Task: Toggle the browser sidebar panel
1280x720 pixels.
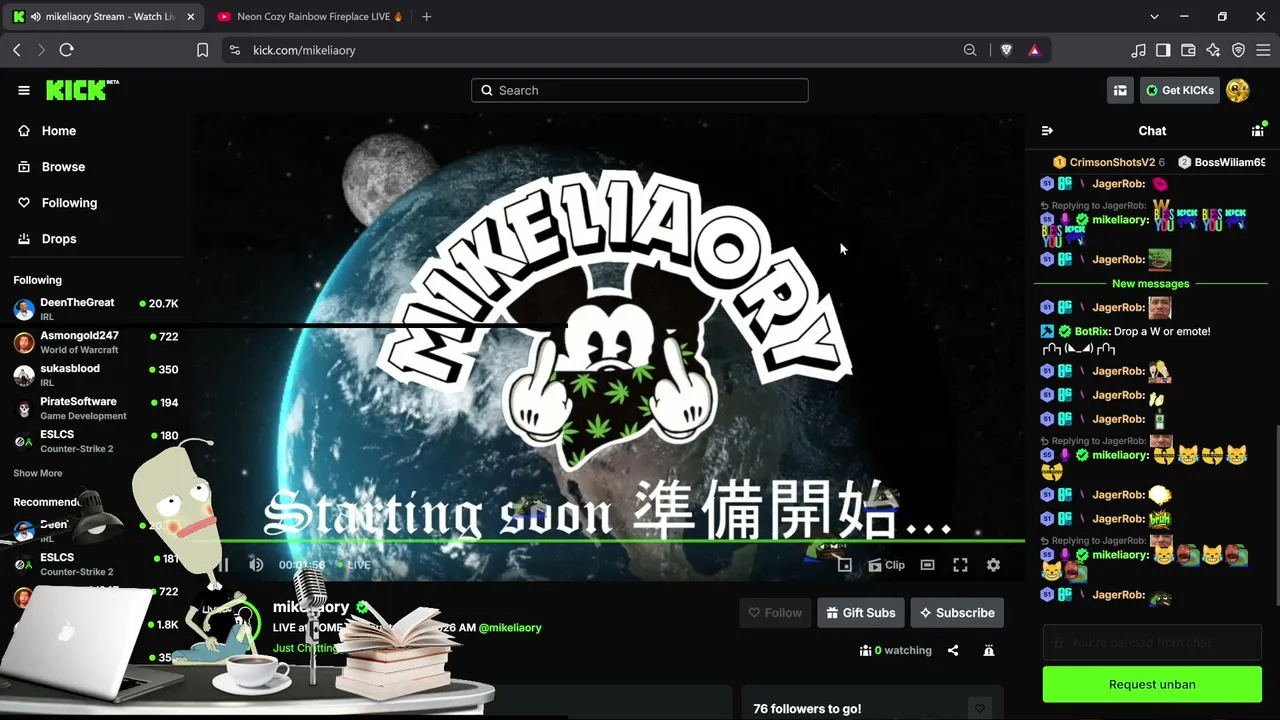Action: coord(1163,50)
